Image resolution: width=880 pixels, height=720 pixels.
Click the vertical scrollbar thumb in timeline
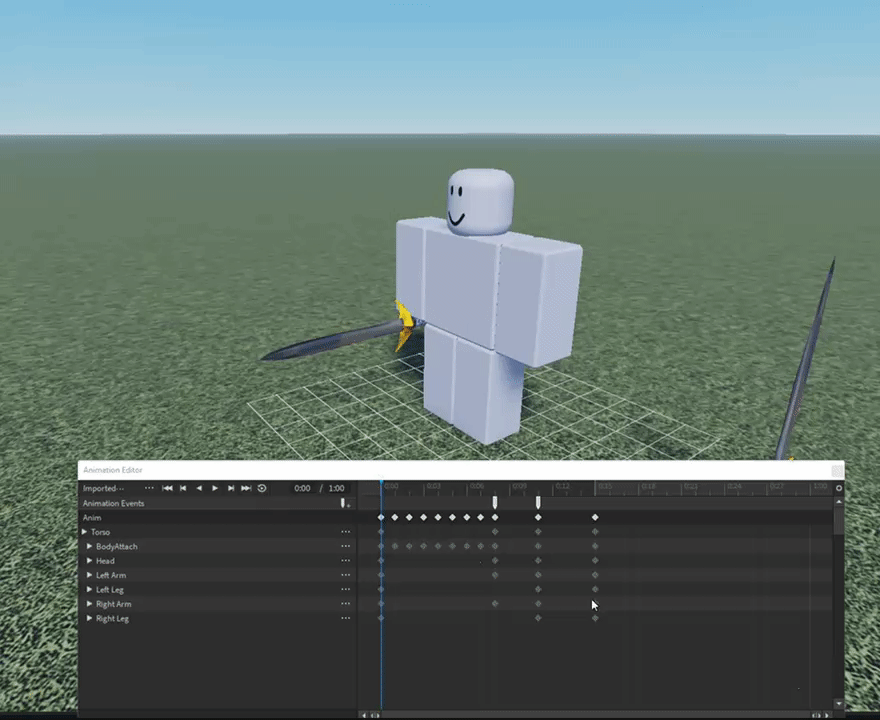pos(838,521)
